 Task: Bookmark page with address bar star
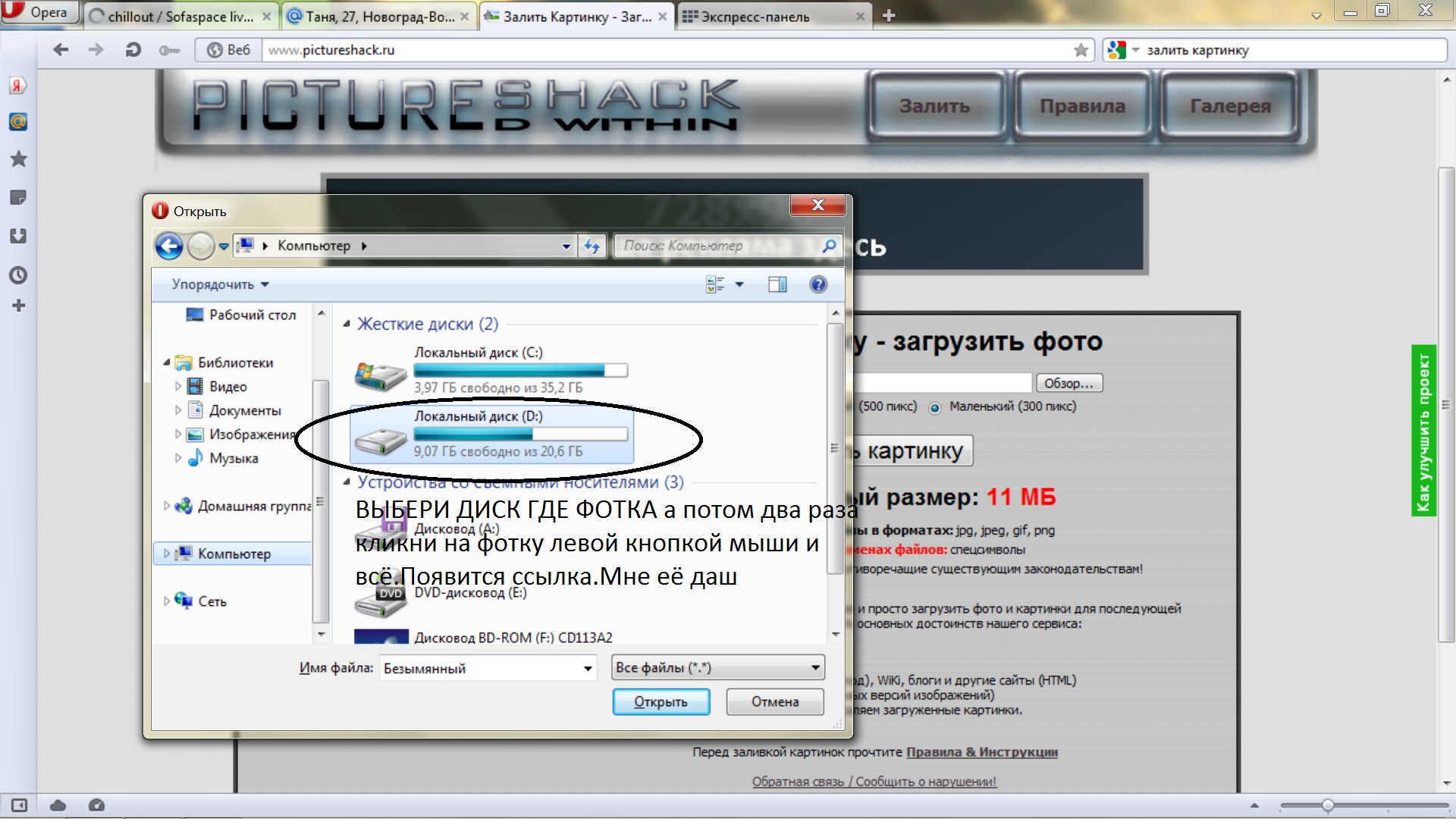tap(1081, 50)
